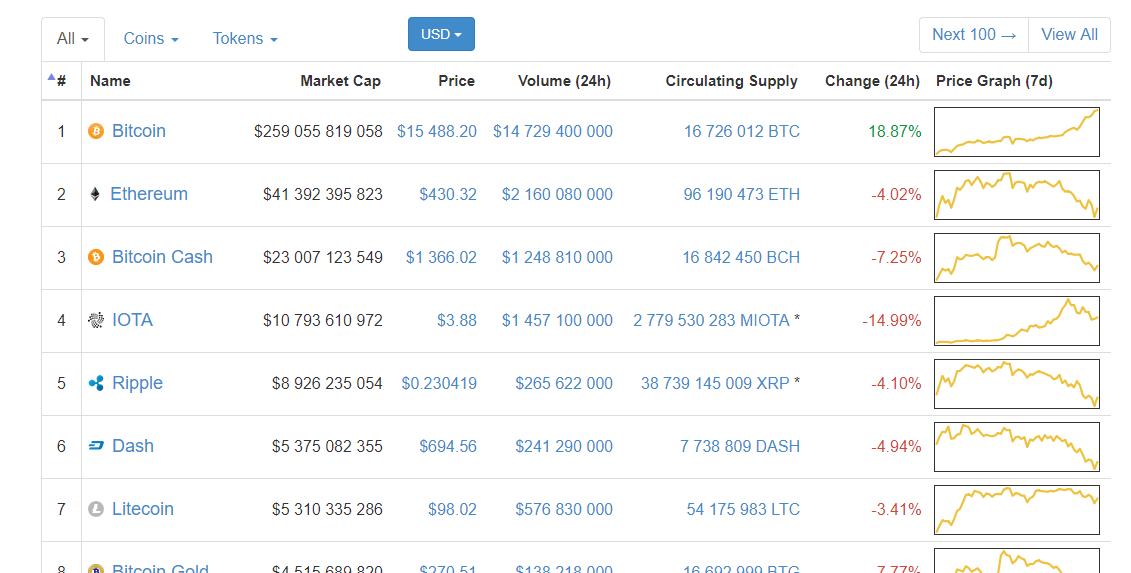Viewport: 1131px width, 573px height.
Task: Click Litecoin volume $576 830 000
Action: tap(564, 509)
